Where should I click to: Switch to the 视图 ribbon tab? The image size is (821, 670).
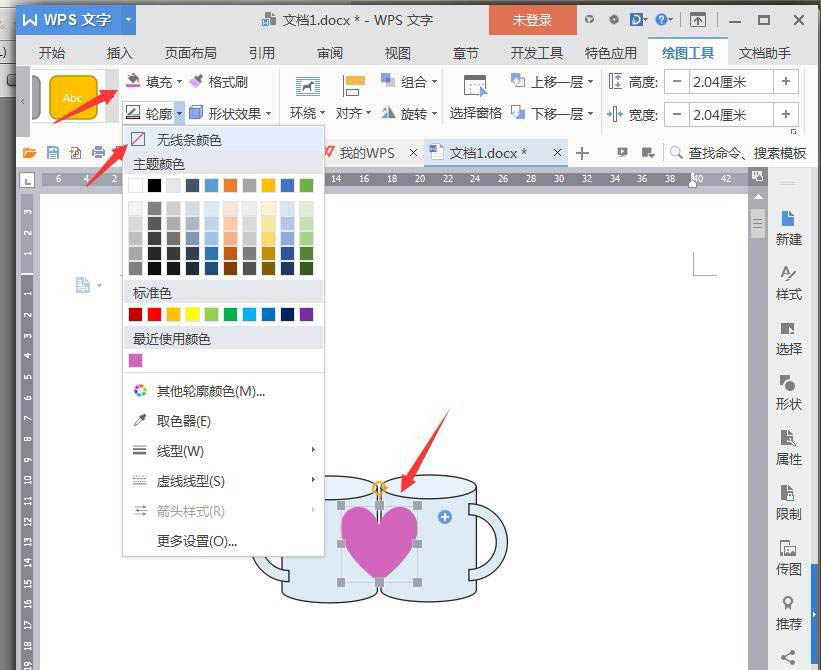pyautogui.click(x=397, y=53)
